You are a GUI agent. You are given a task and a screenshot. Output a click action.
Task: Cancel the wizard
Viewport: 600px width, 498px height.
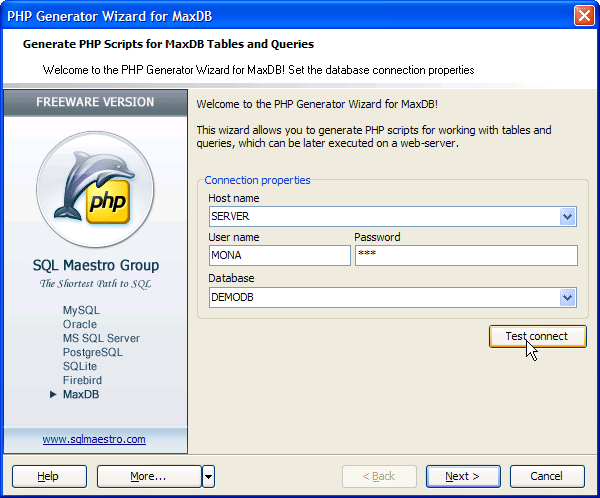pos(547,476)
